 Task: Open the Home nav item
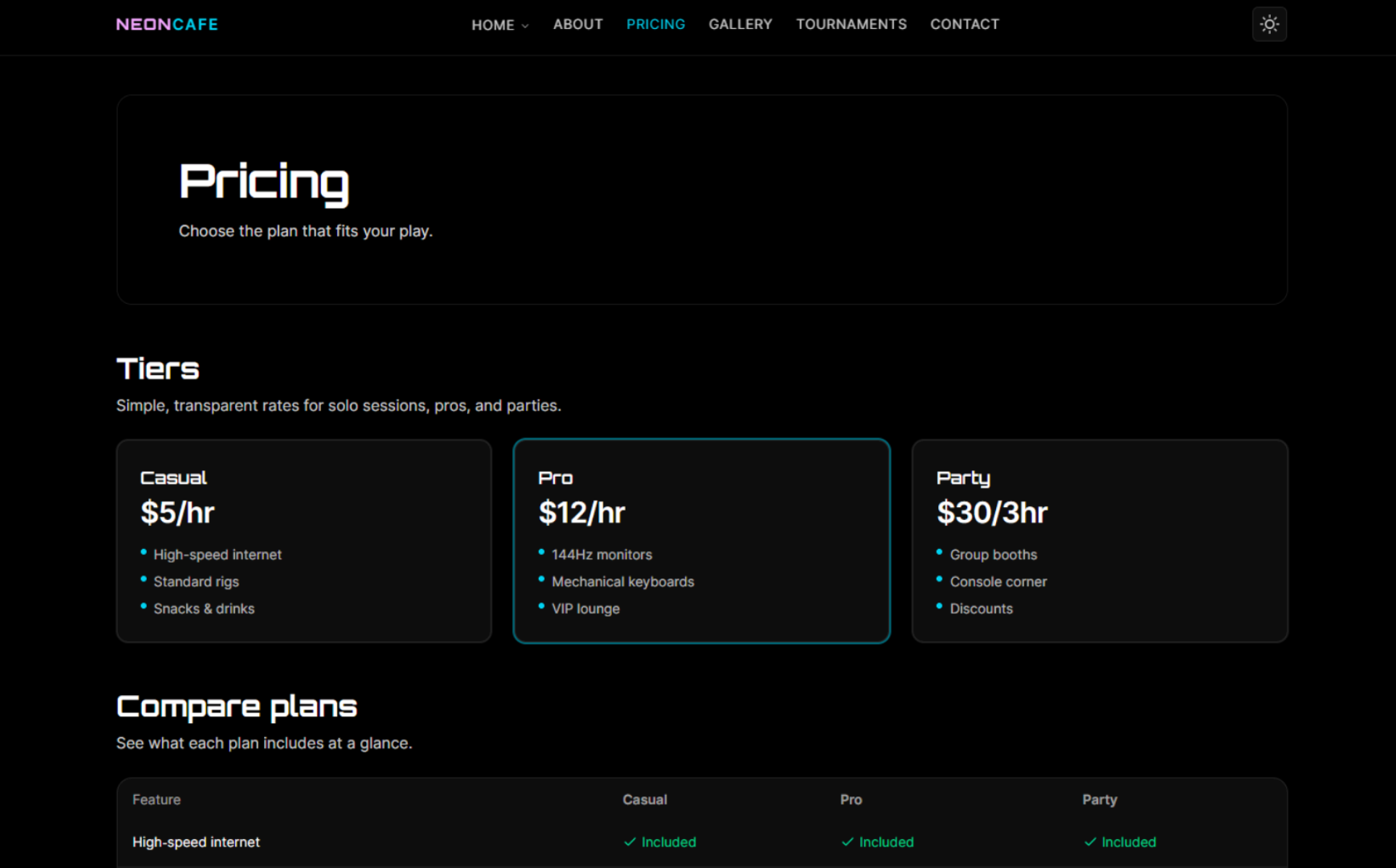point(493,25)
